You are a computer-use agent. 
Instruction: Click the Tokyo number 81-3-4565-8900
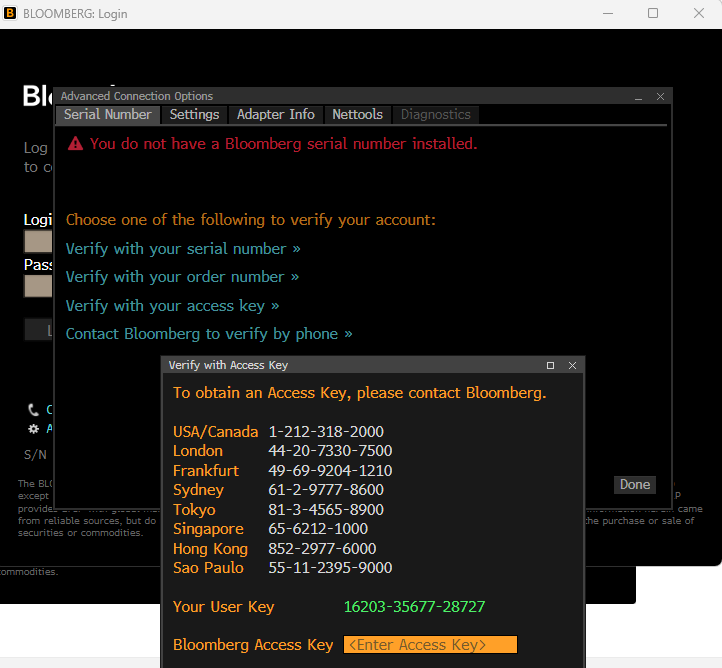click(x=326, y=510)
